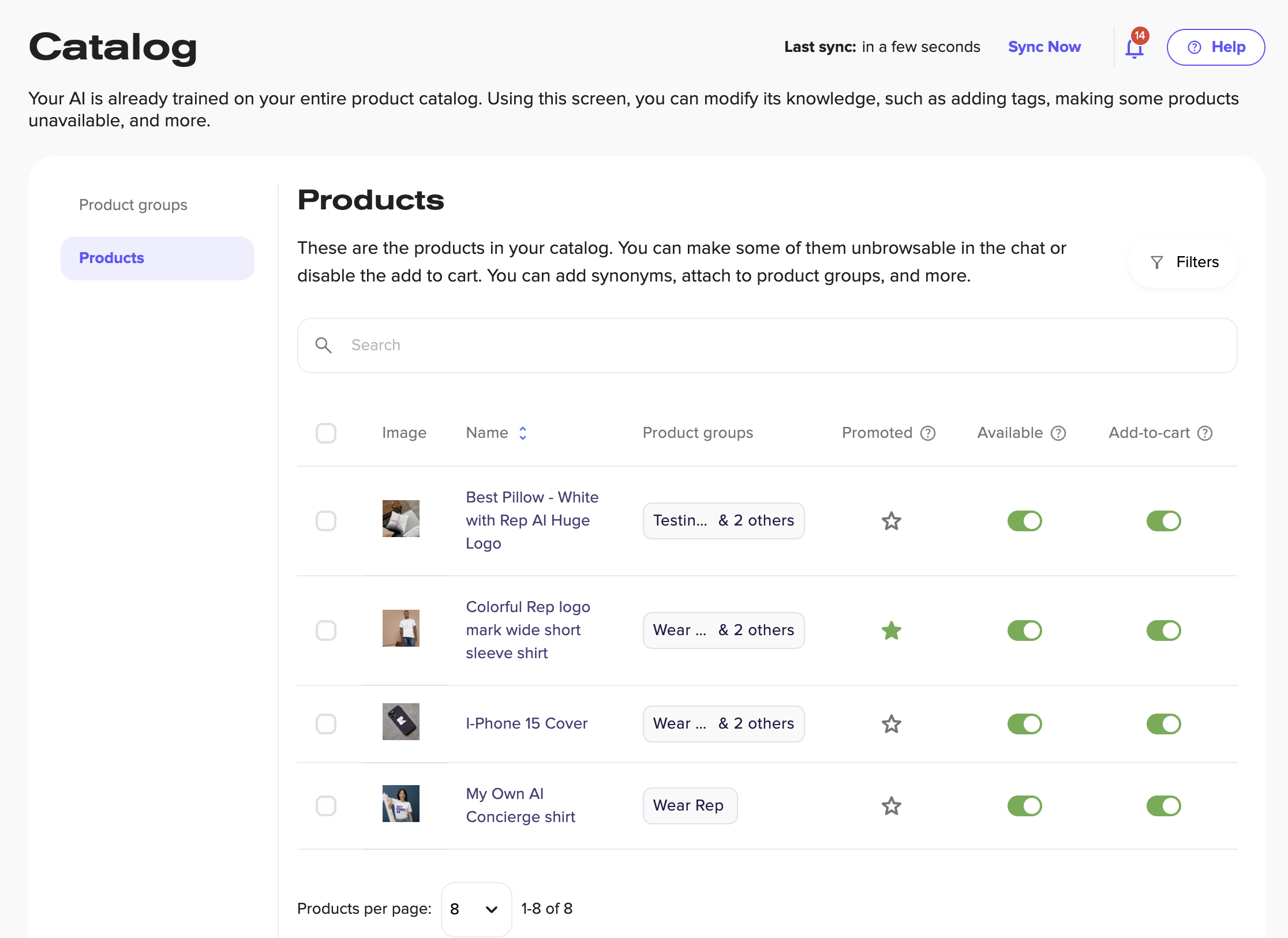Image resolution: width=1288 pixels, height=938 pixels.
Task: Turn off Add-to-cart for My Own AI Concierge shirt
Action: (x=1164, y=806)
